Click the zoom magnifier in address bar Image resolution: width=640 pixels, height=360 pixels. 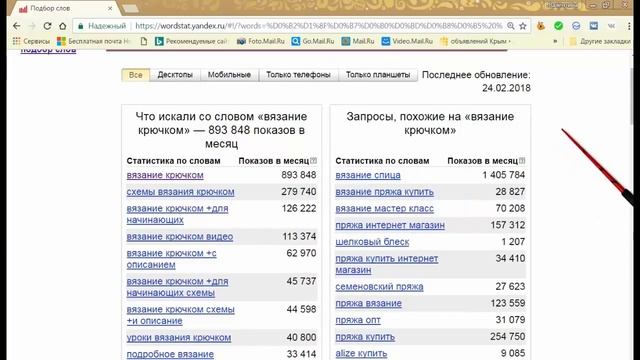point(511,26)
